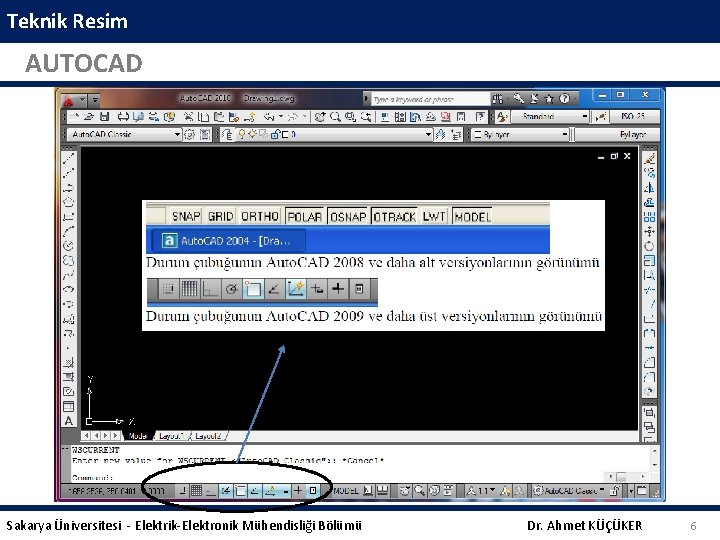
Task: Toggle Polar Tracking in status bar
Action: tap(225, 490)
